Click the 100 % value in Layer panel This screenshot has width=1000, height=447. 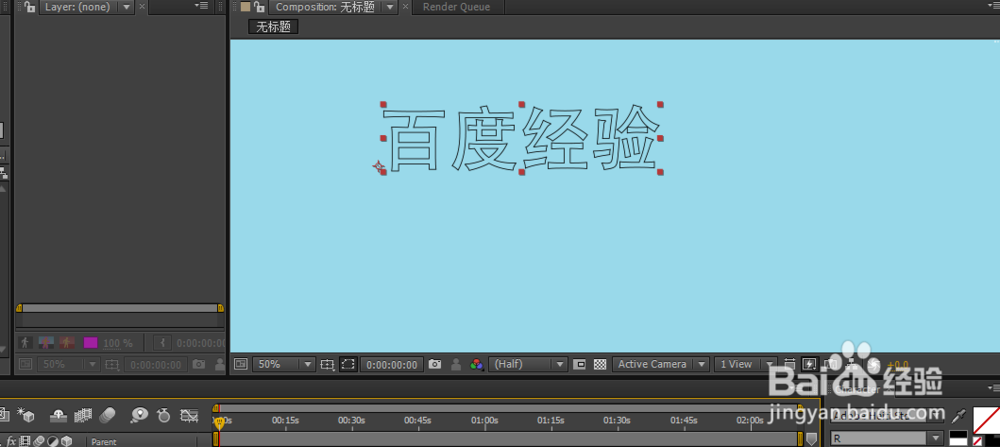tap(118, 343)
